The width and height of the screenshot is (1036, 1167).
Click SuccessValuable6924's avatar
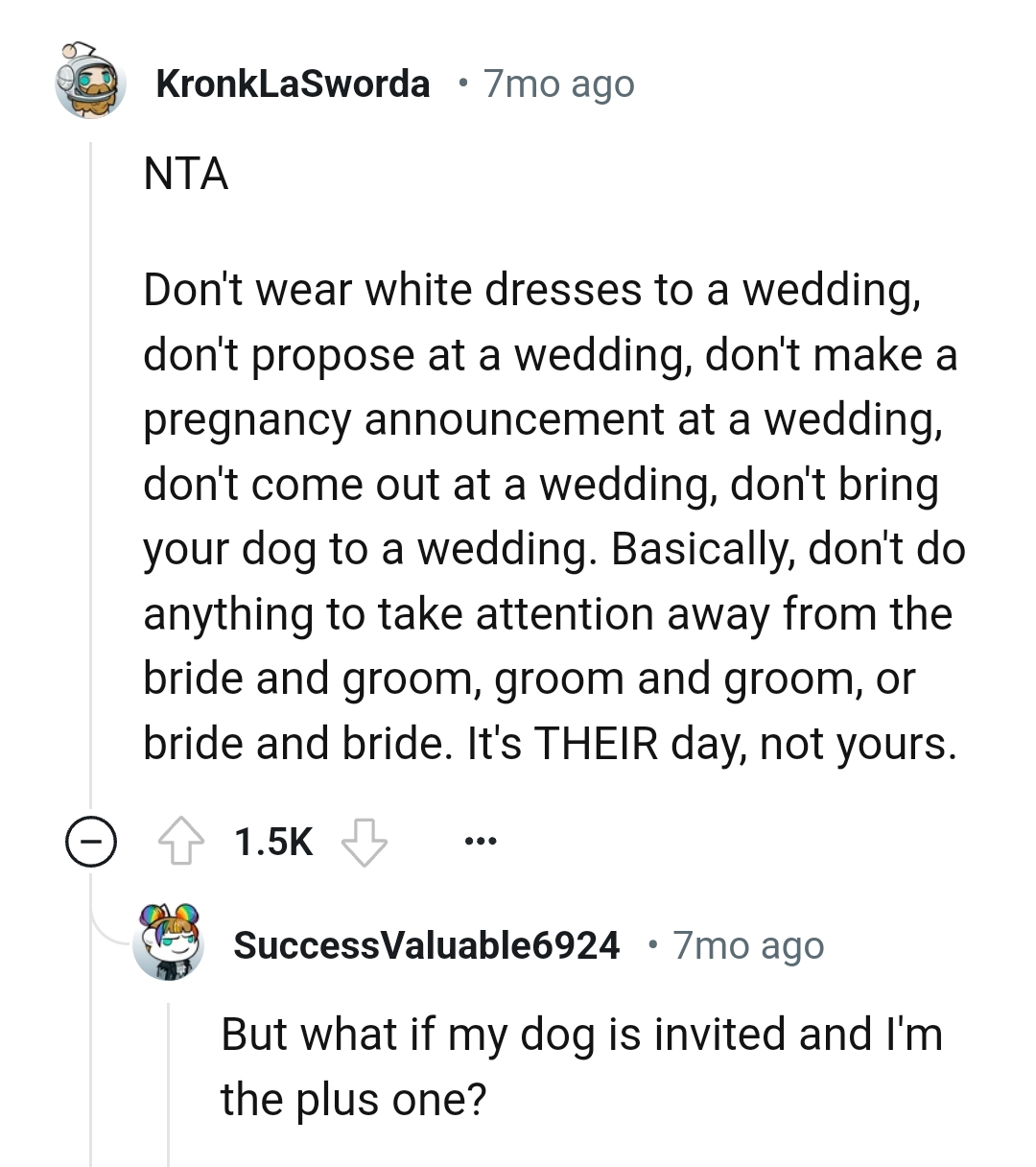coord(169,944)
